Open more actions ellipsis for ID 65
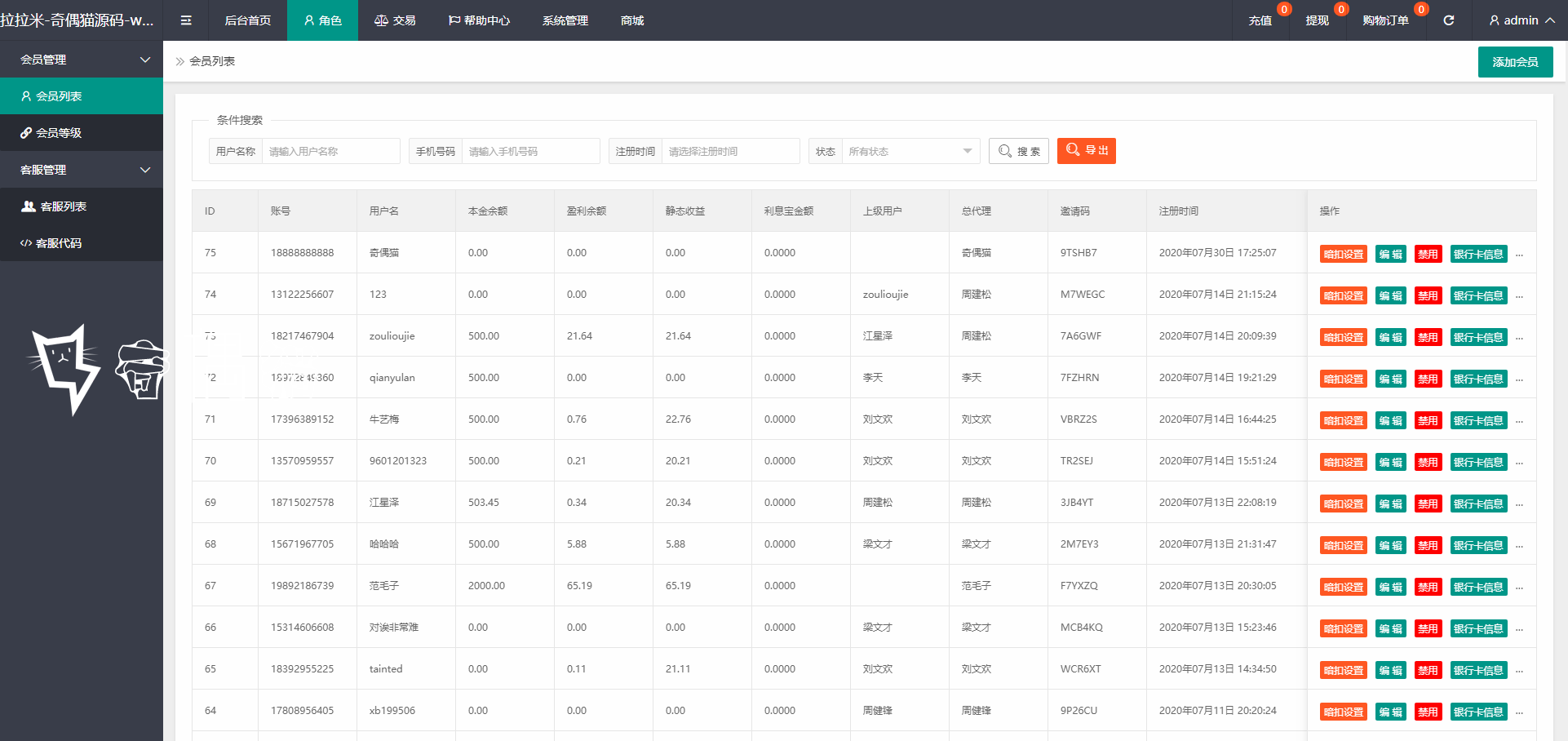The height and width of the screenshot is (741, 1568). [x=1519, y=671]
